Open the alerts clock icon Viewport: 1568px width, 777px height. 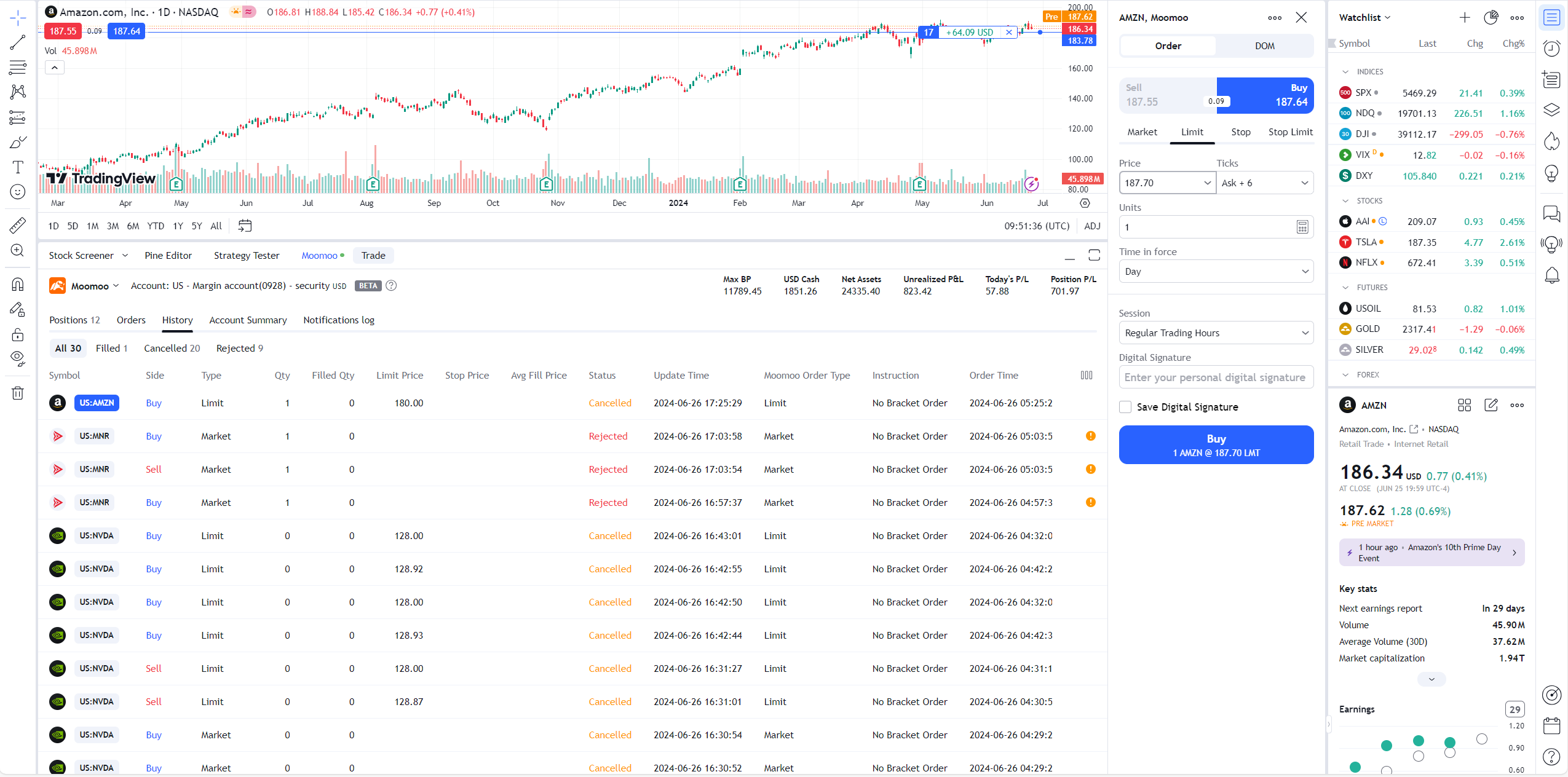click(x=1551, y=49)
